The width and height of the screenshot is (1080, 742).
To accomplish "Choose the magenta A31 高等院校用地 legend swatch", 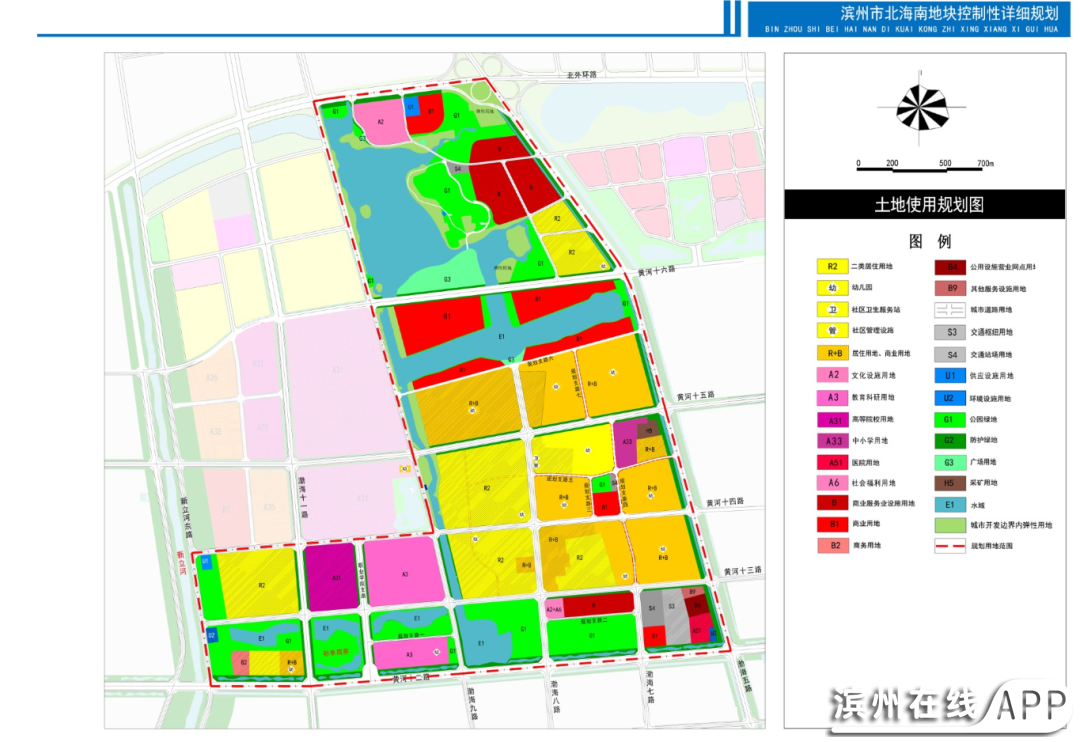I will [832, 418].
